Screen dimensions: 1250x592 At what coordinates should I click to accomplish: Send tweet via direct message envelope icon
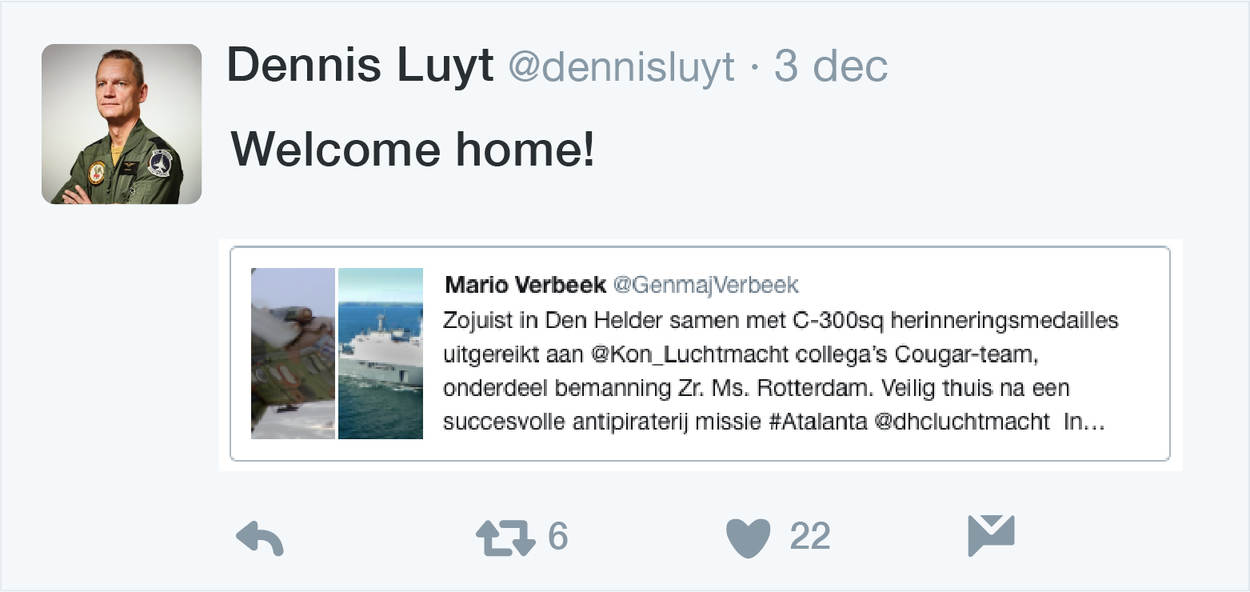click(x=991, y=536)
